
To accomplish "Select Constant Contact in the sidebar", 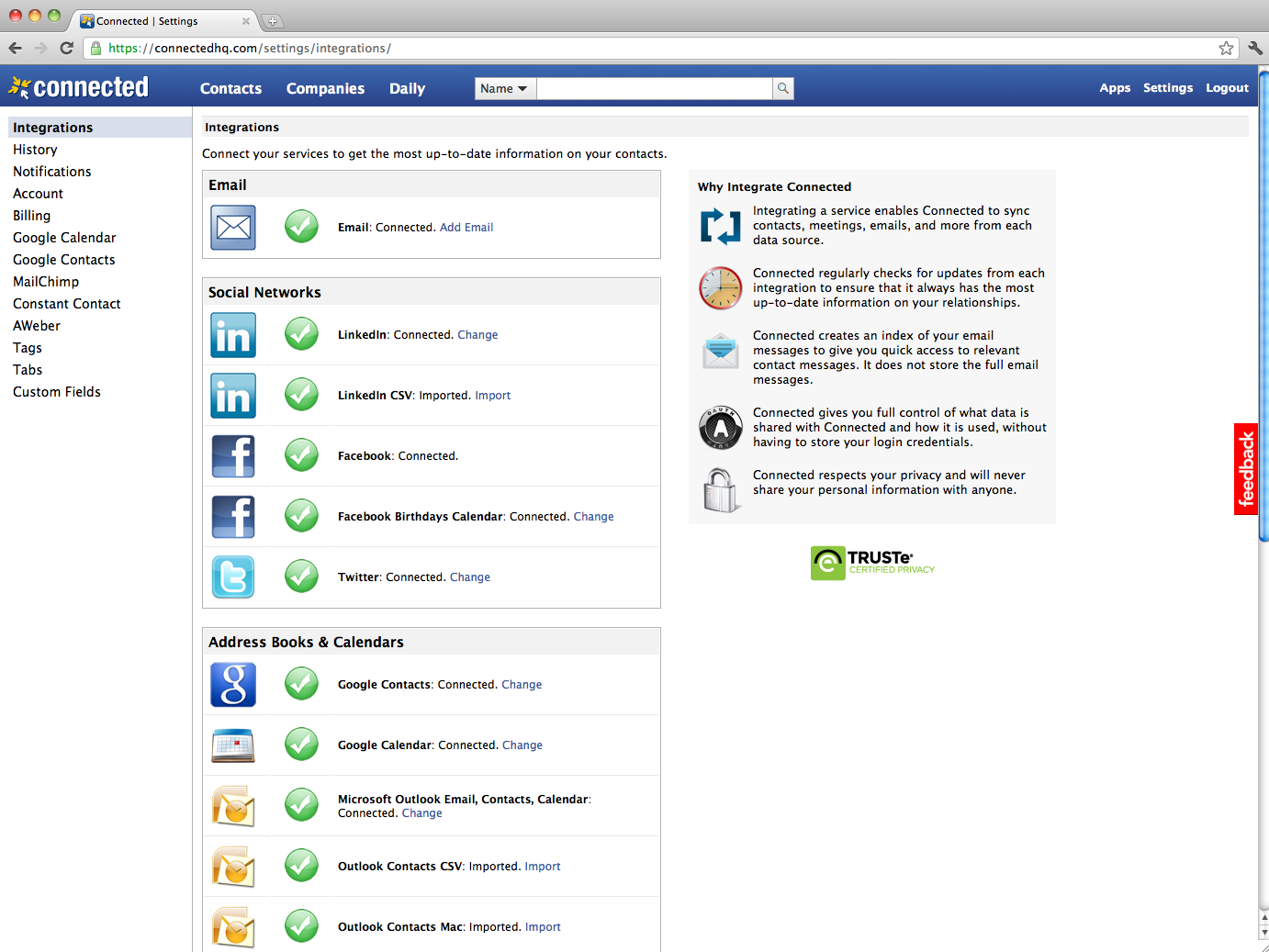I will click(x=67, y=304).
